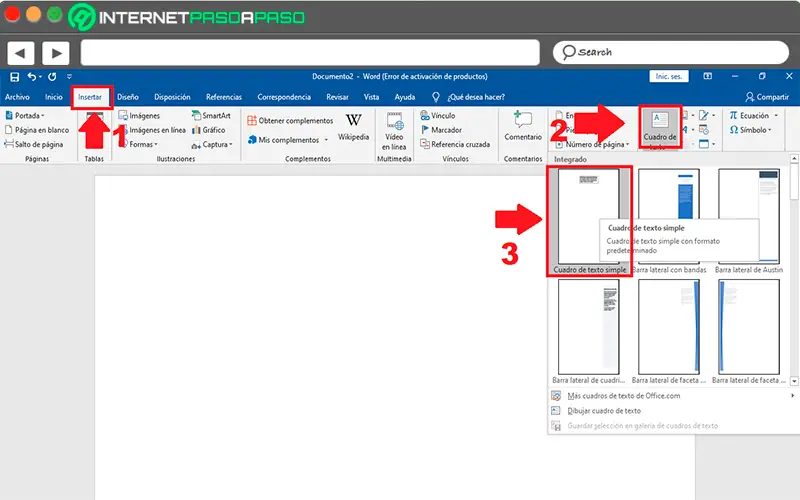Image resolution: width=800 pixels, height=500 pixels.
Task: Insert a Referencia cruzada
Action: point(455,144)
